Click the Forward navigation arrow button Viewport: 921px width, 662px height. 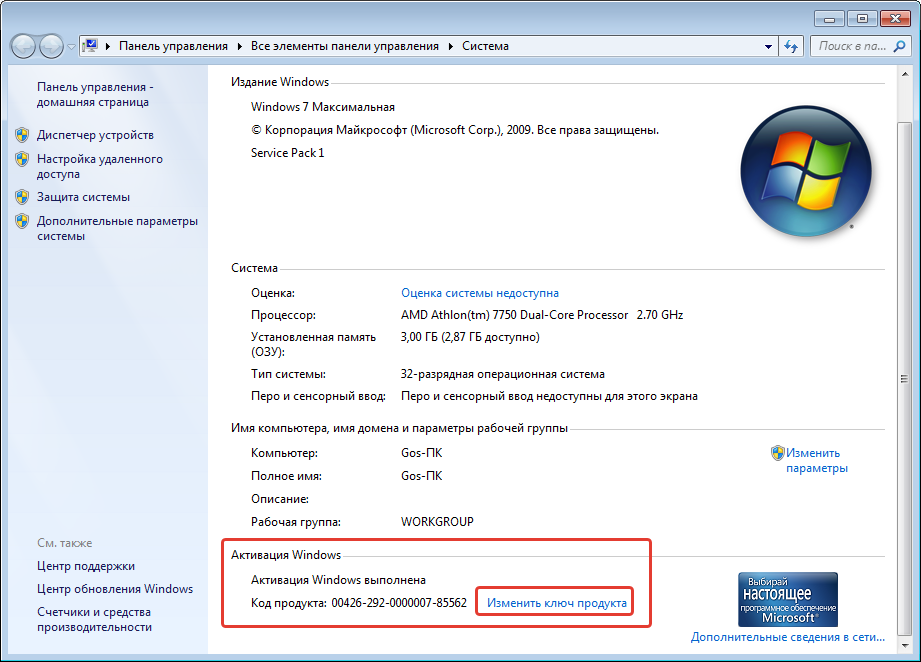(x=51, y=46)
